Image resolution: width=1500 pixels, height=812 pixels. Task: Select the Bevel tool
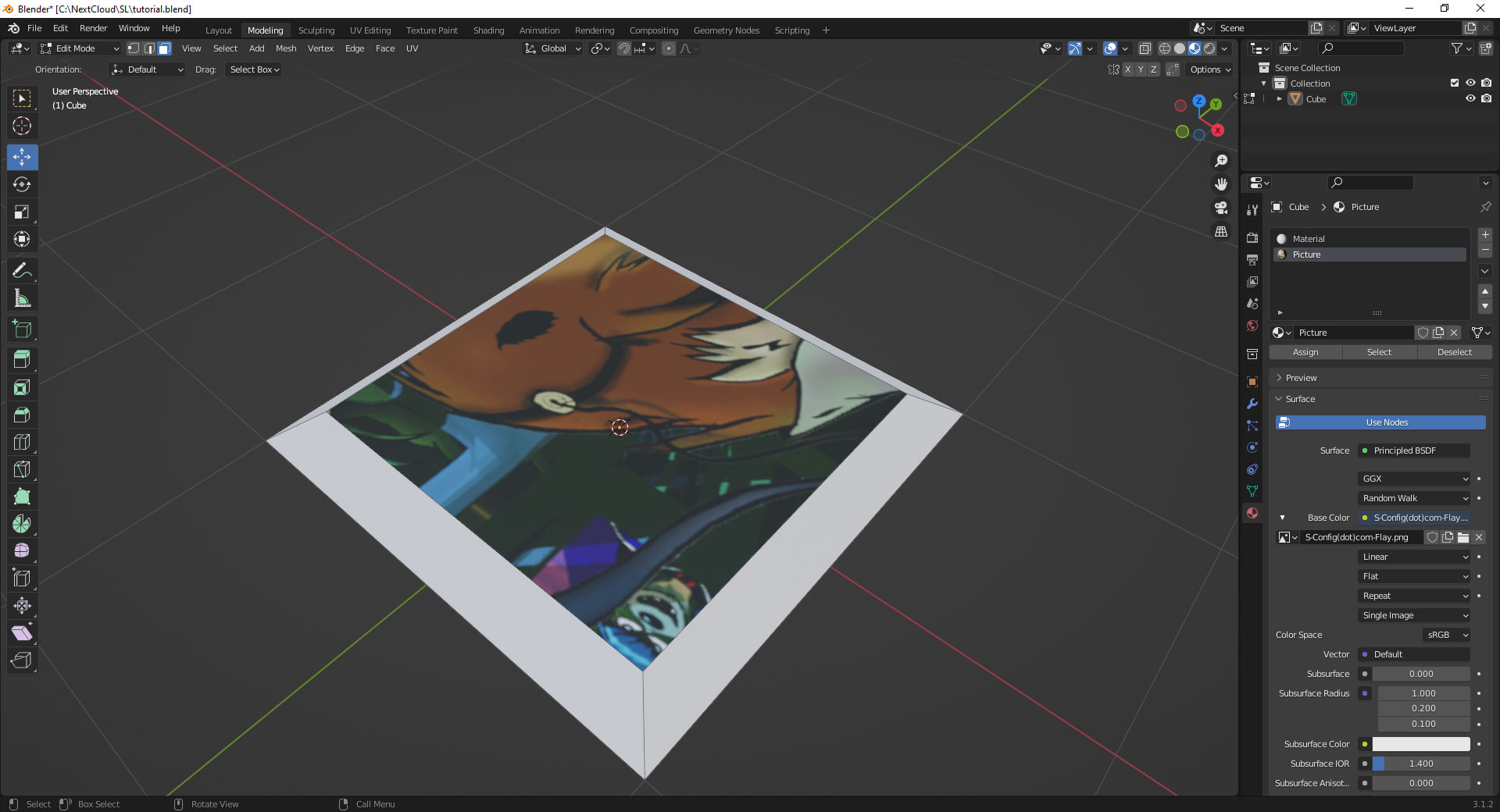[x=22, y=415]
